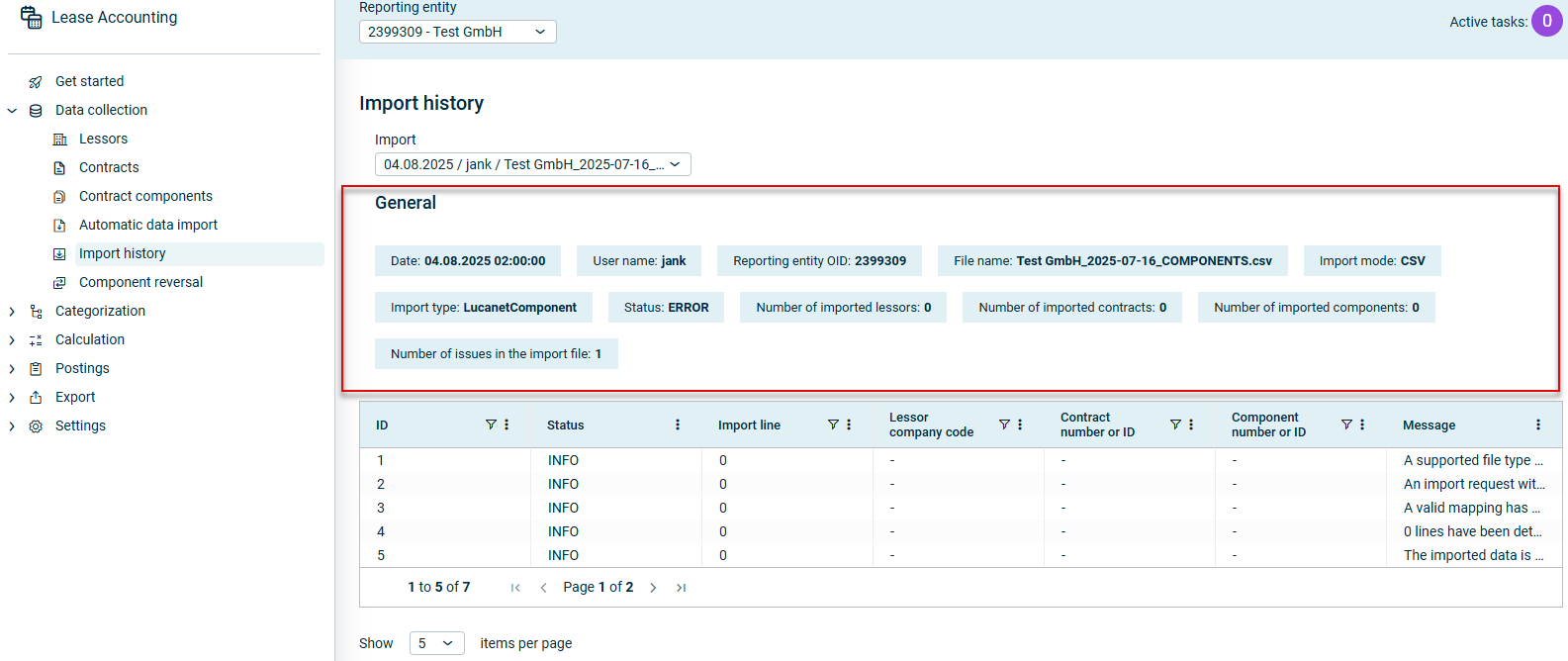Go to the previous table page
The image size is (1568, 661).
coord(543,588)
